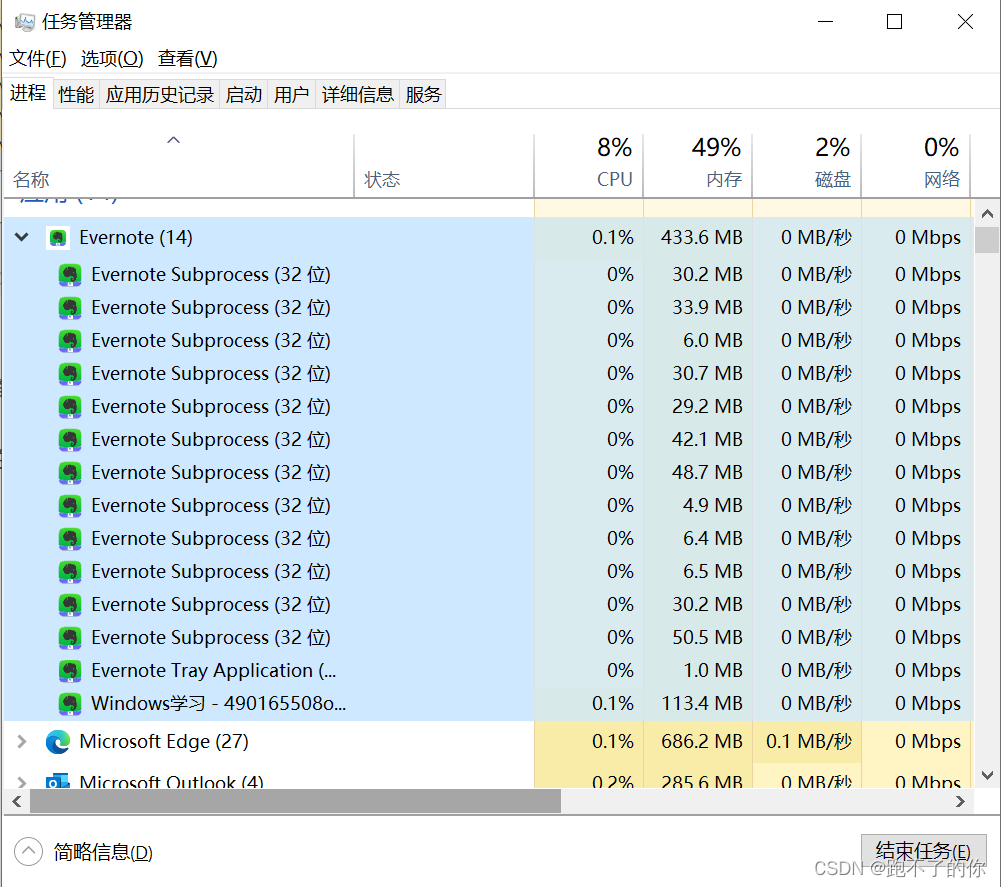
Task: Click the 0.1 MB/秒 disk cell
Action: tap(808, 742)
